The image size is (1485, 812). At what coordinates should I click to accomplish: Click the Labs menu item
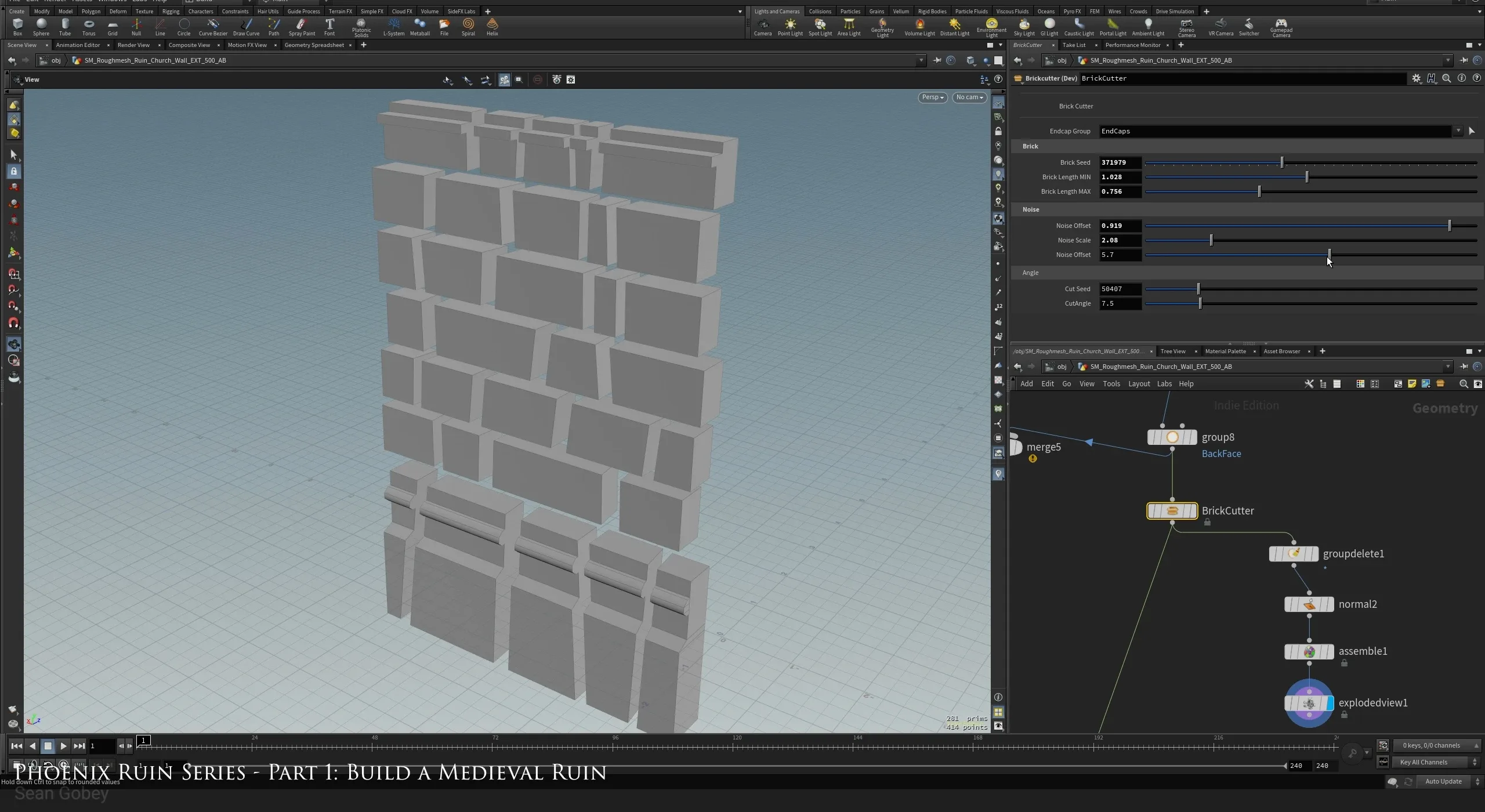click(x=1164, y=383)
